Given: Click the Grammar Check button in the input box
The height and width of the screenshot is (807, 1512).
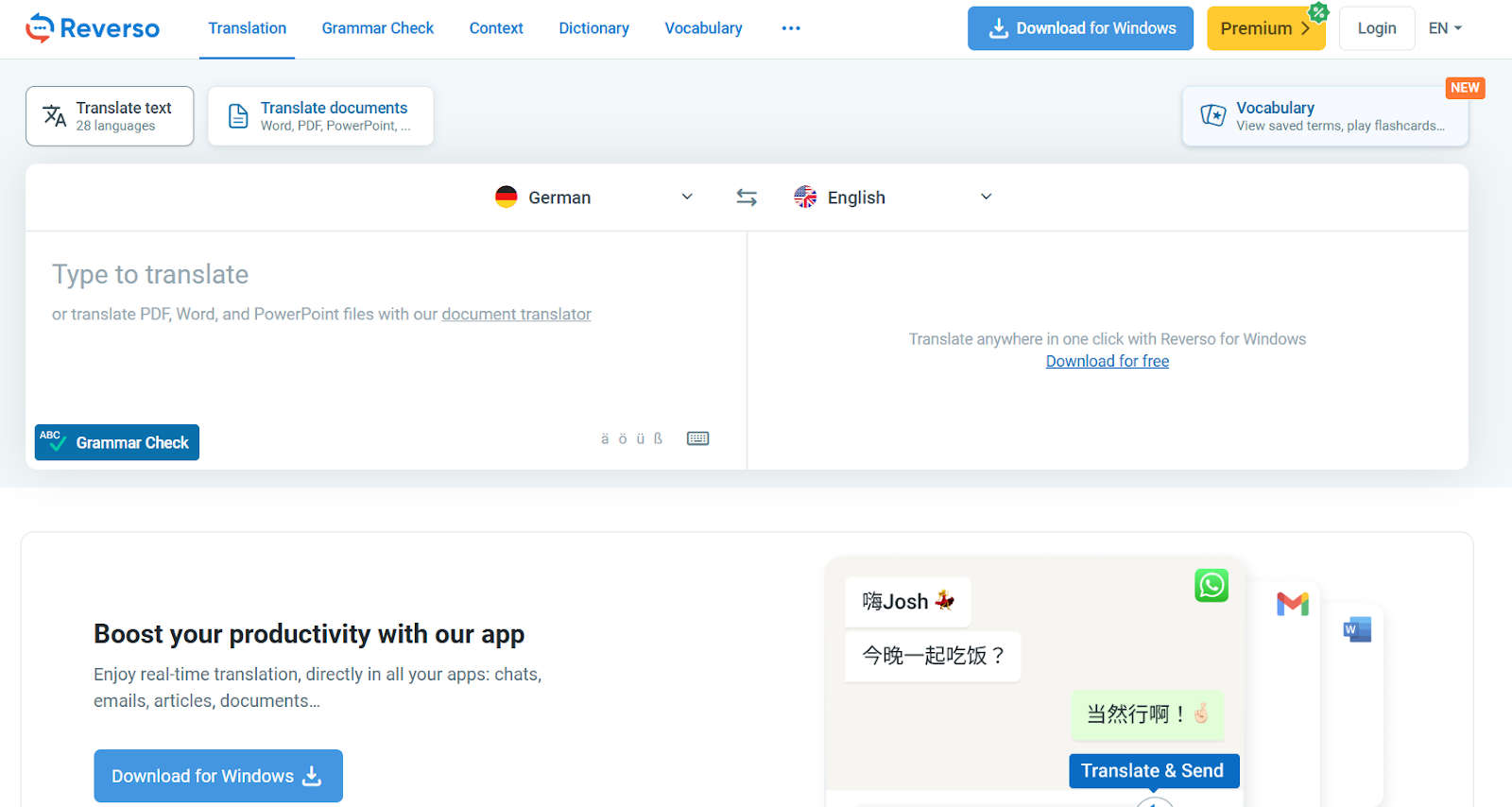Looking at the screenshot, I should coord(117,442).
